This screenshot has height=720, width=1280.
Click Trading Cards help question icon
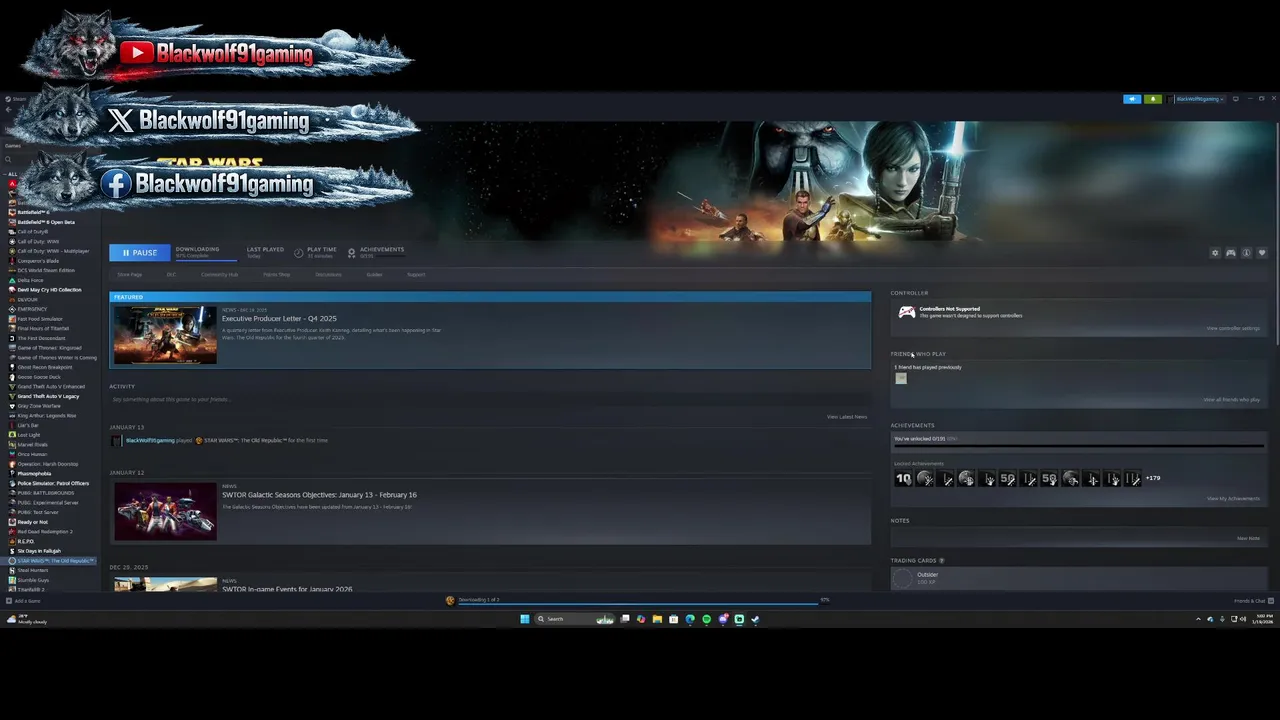(x=941, y=560)
